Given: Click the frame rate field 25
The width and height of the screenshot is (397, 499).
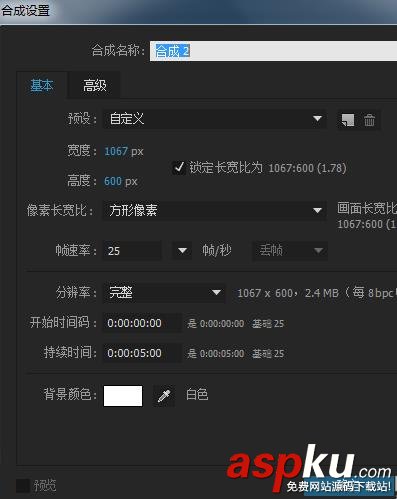Looking at the screenshot, I should pos(132,251).
